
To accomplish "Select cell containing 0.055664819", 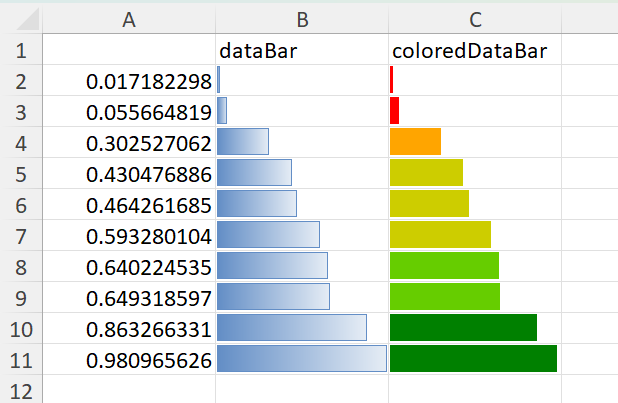I will point(129,112).
